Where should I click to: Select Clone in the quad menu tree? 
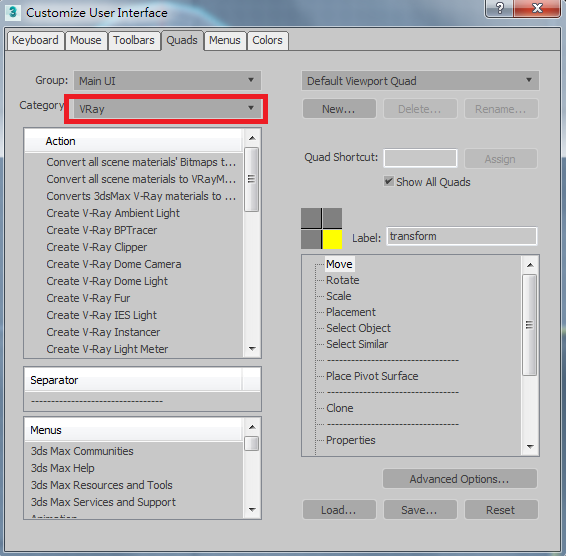point(340,408)
